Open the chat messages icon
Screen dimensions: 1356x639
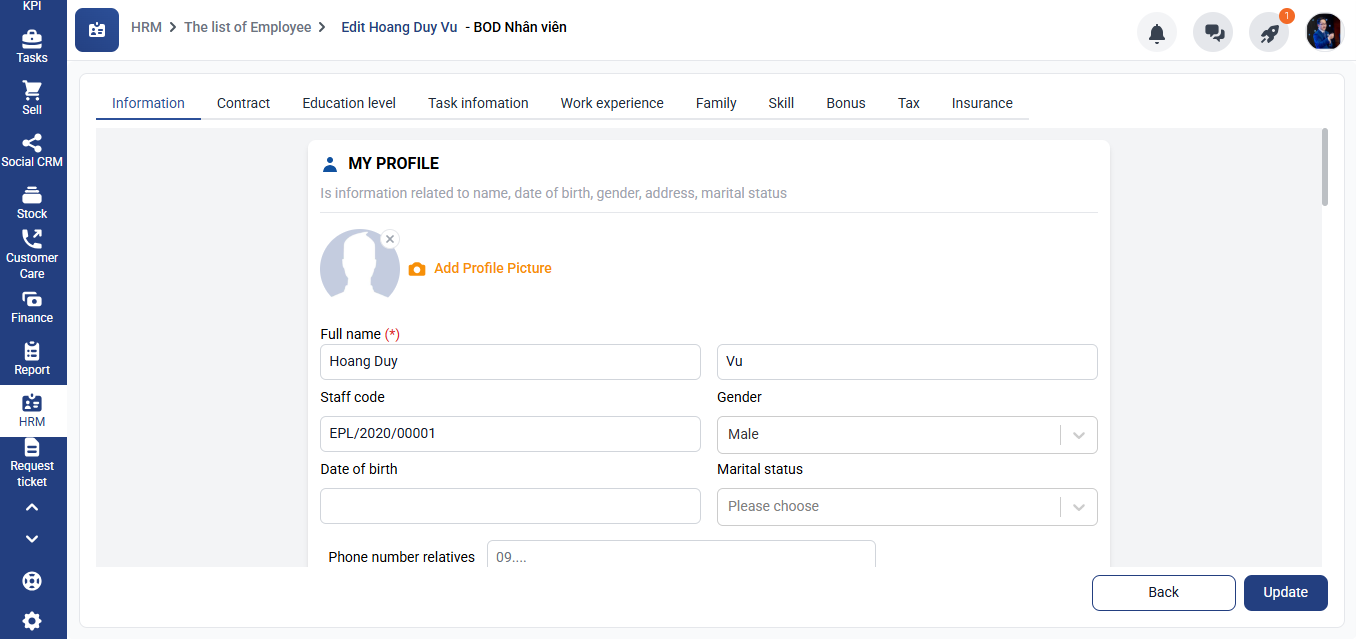[x=1214, y=33]
